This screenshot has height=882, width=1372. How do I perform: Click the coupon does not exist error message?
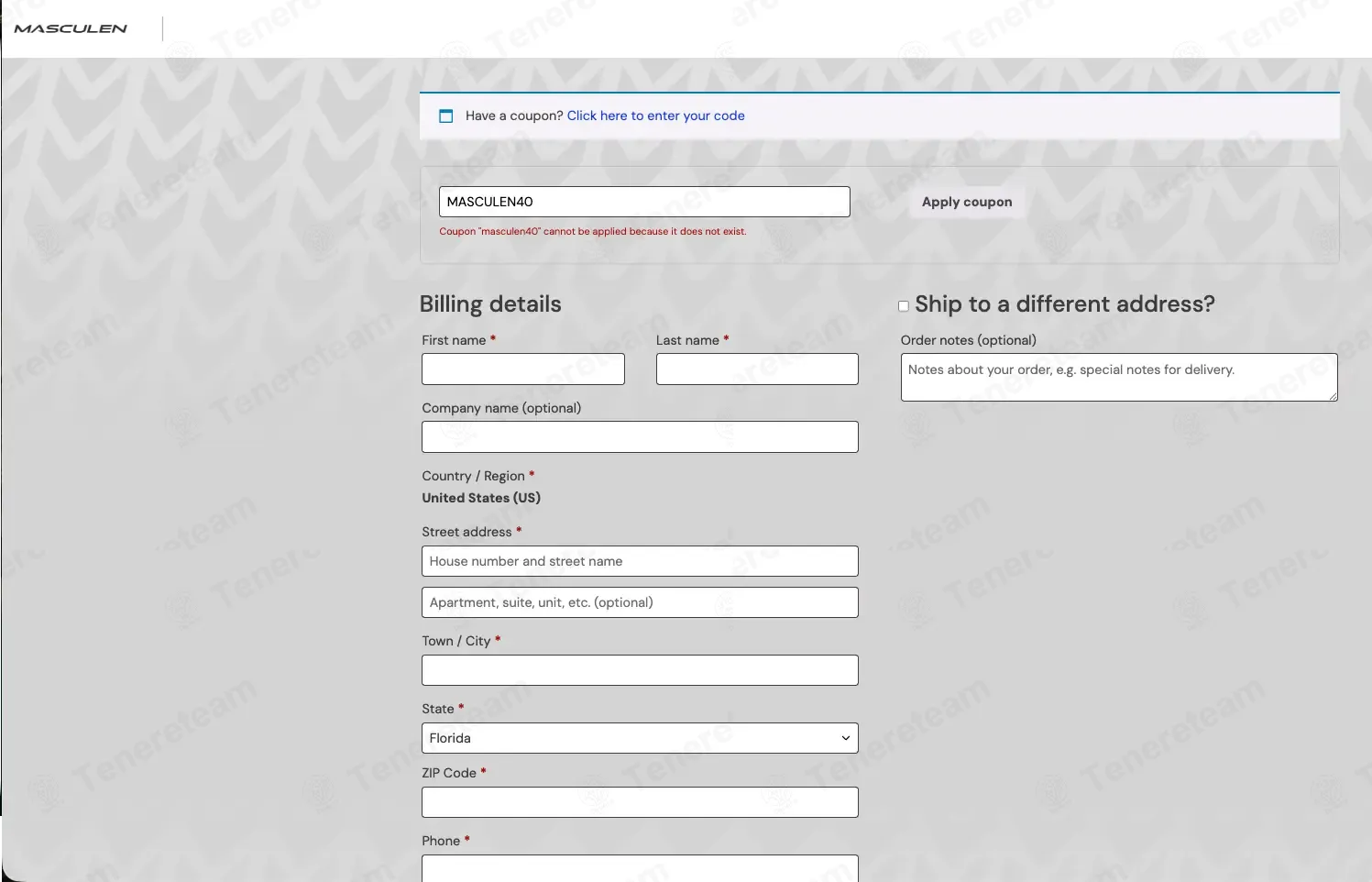pos(593,231)
